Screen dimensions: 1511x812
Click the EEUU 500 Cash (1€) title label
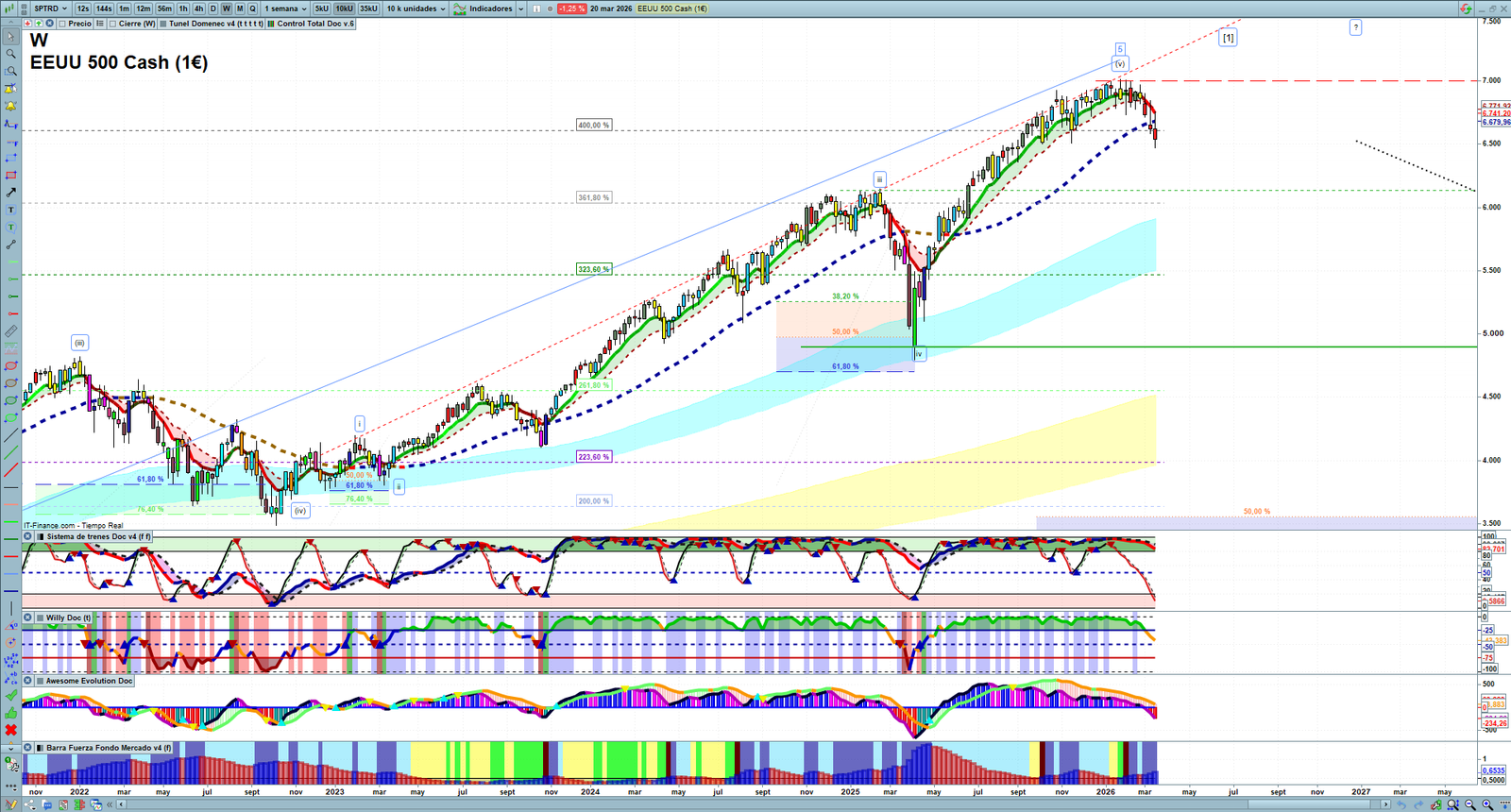(x=119, y=62)
